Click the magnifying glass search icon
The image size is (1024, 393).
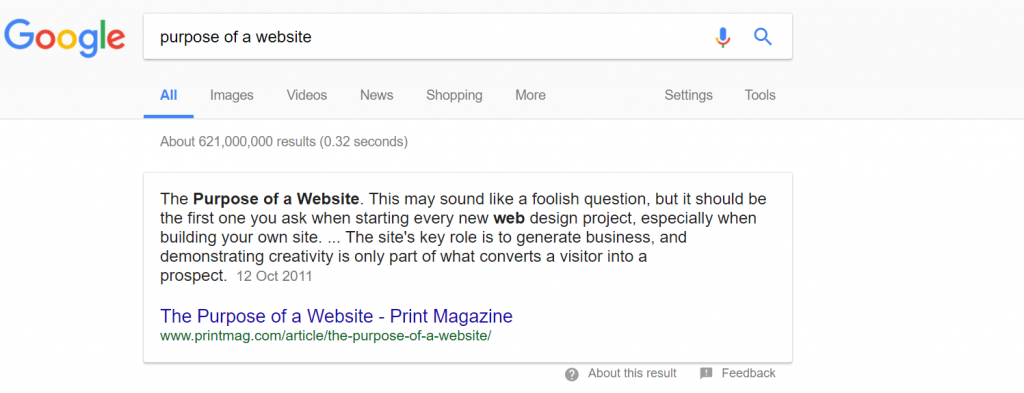tap(762, 37)
